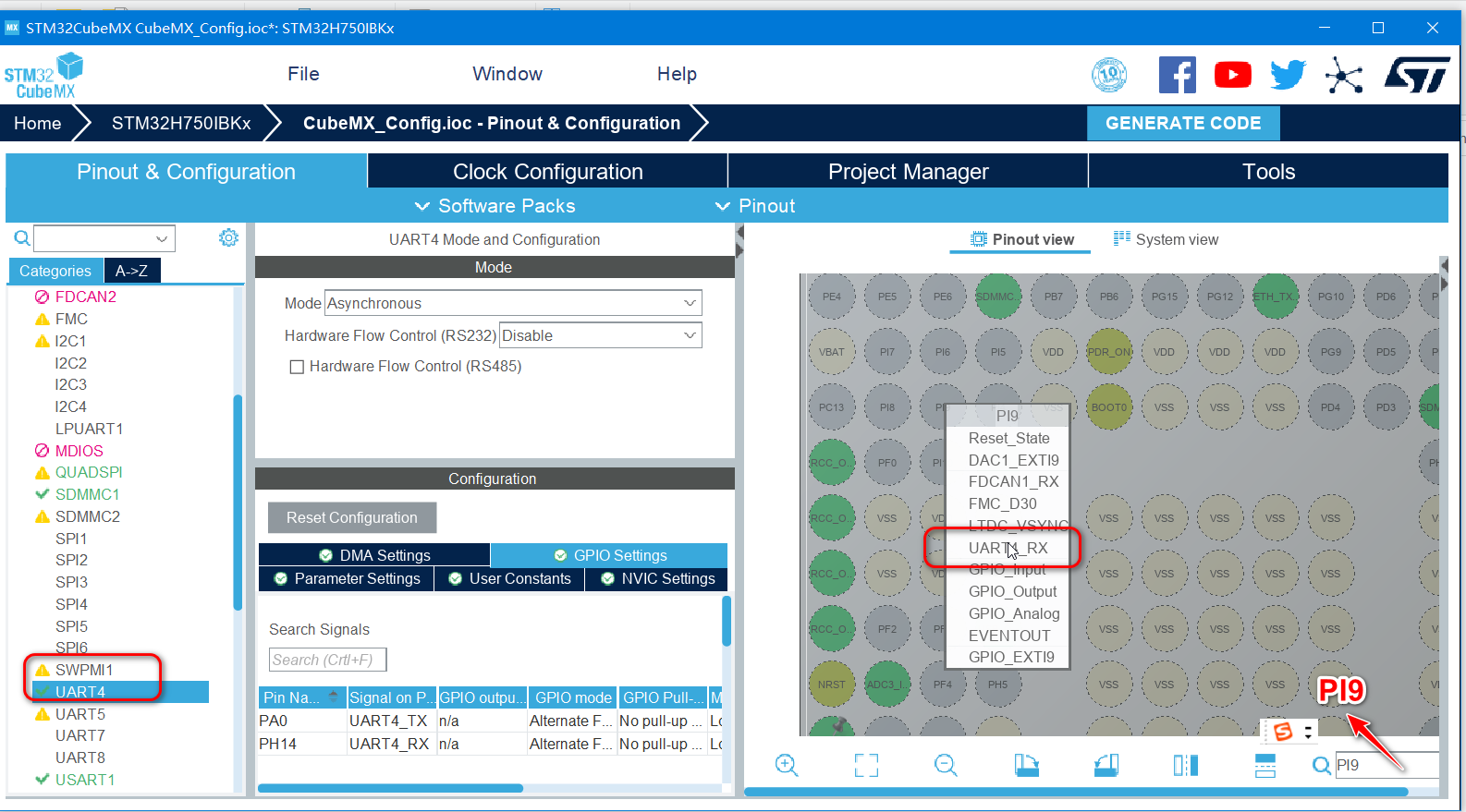
Task: Click the STM32CubeMX logo
Action: (43, 76)
